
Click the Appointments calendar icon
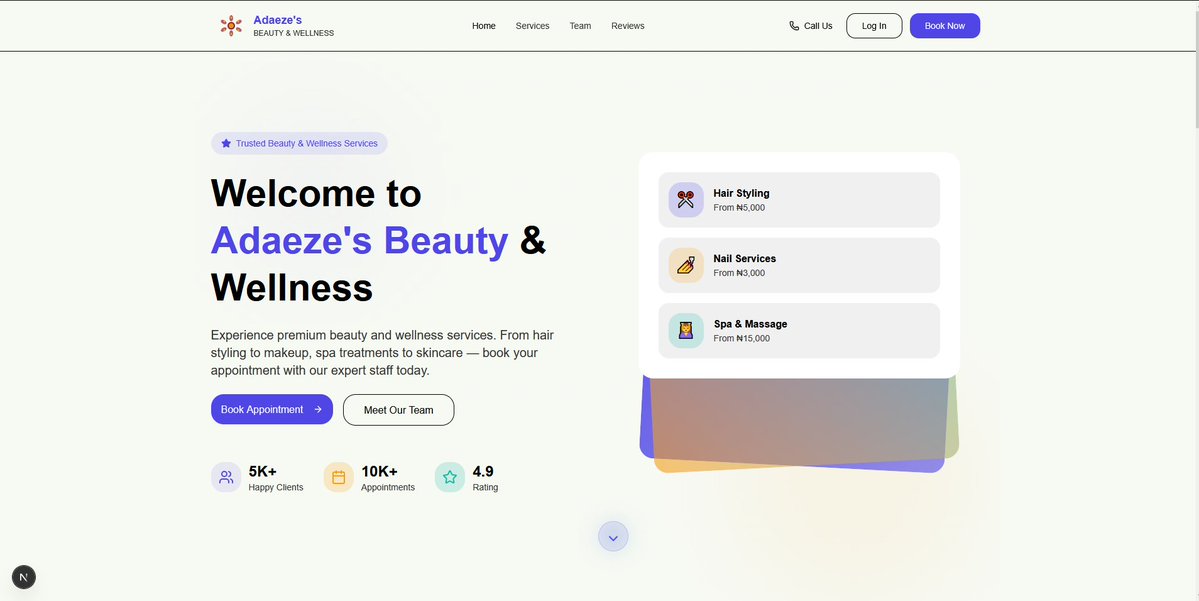339,477
